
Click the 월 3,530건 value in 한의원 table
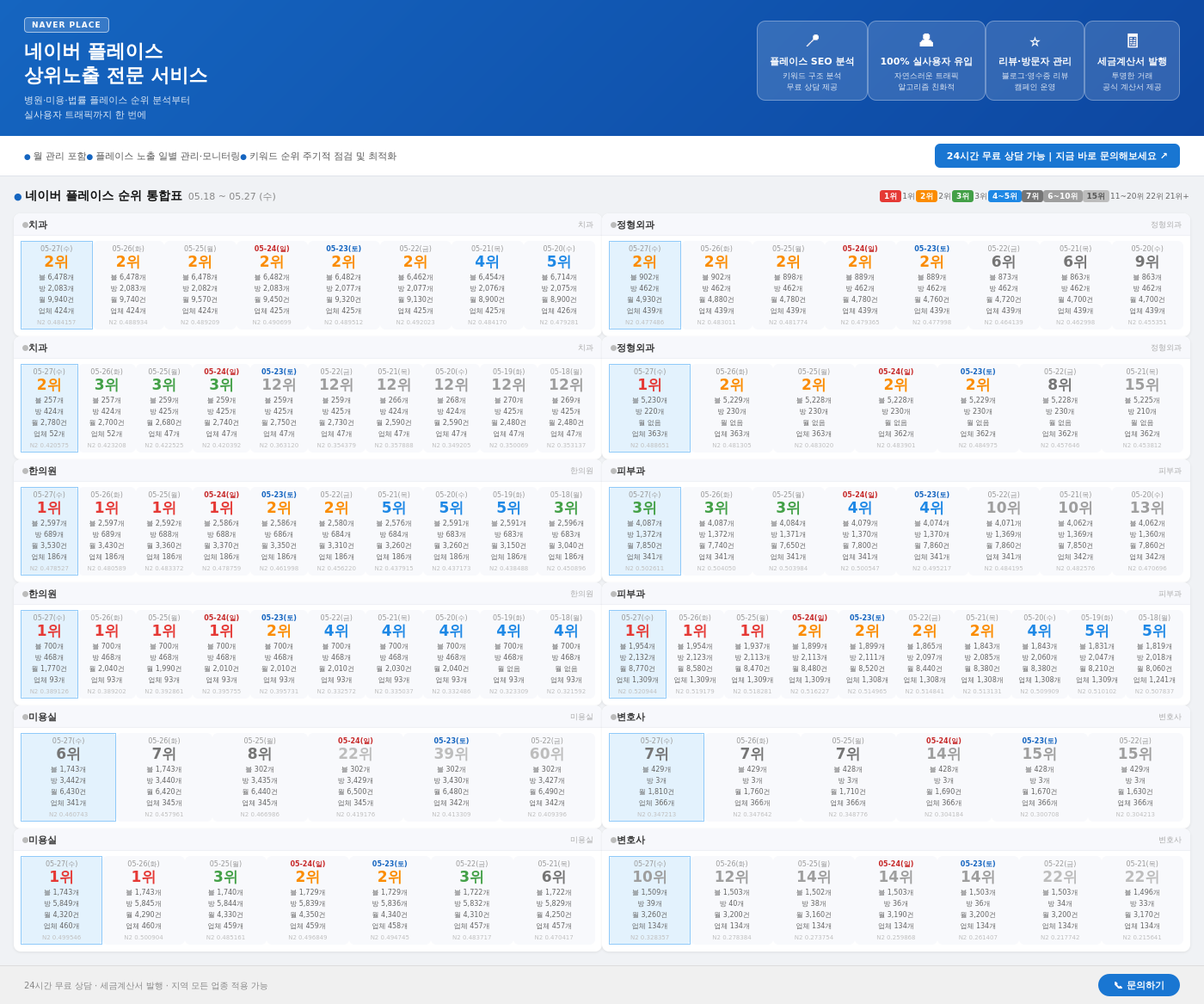(x=49, y=546)
